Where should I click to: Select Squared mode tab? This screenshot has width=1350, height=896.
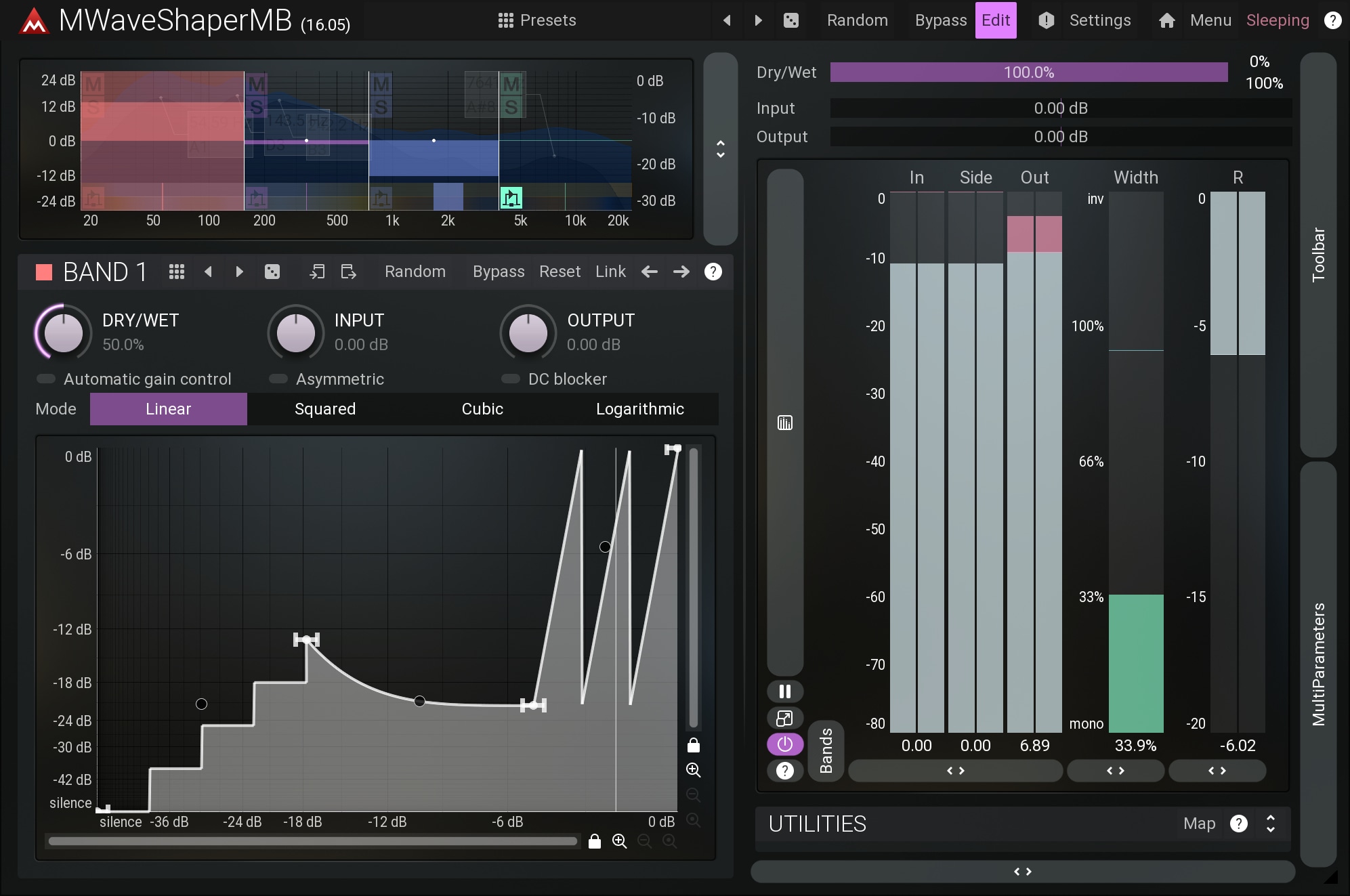(325, 409)
